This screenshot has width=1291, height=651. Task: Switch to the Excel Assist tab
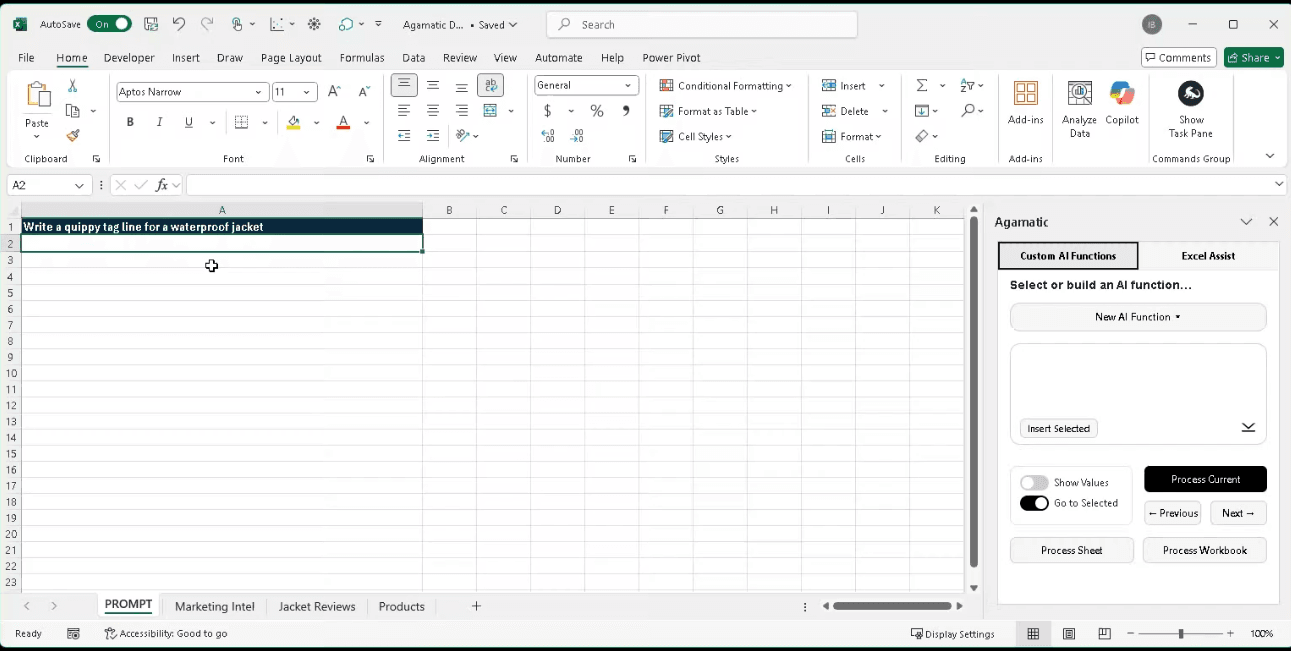[x=1208, y=256]
